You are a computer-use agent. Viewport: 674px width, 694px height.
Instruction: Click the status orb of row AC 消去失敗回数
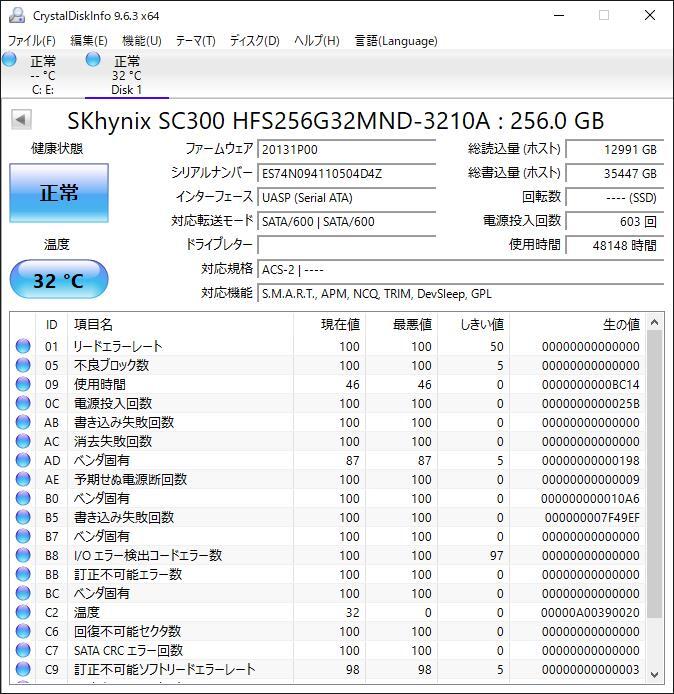tap(23, 441)
